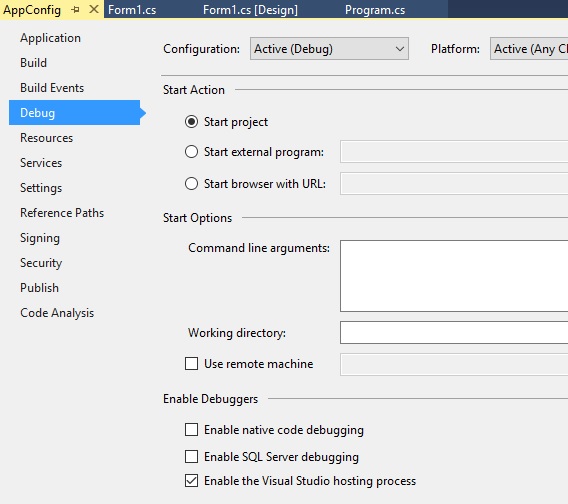
Task: Enable native code debugging checkbox
Action: 191,430
